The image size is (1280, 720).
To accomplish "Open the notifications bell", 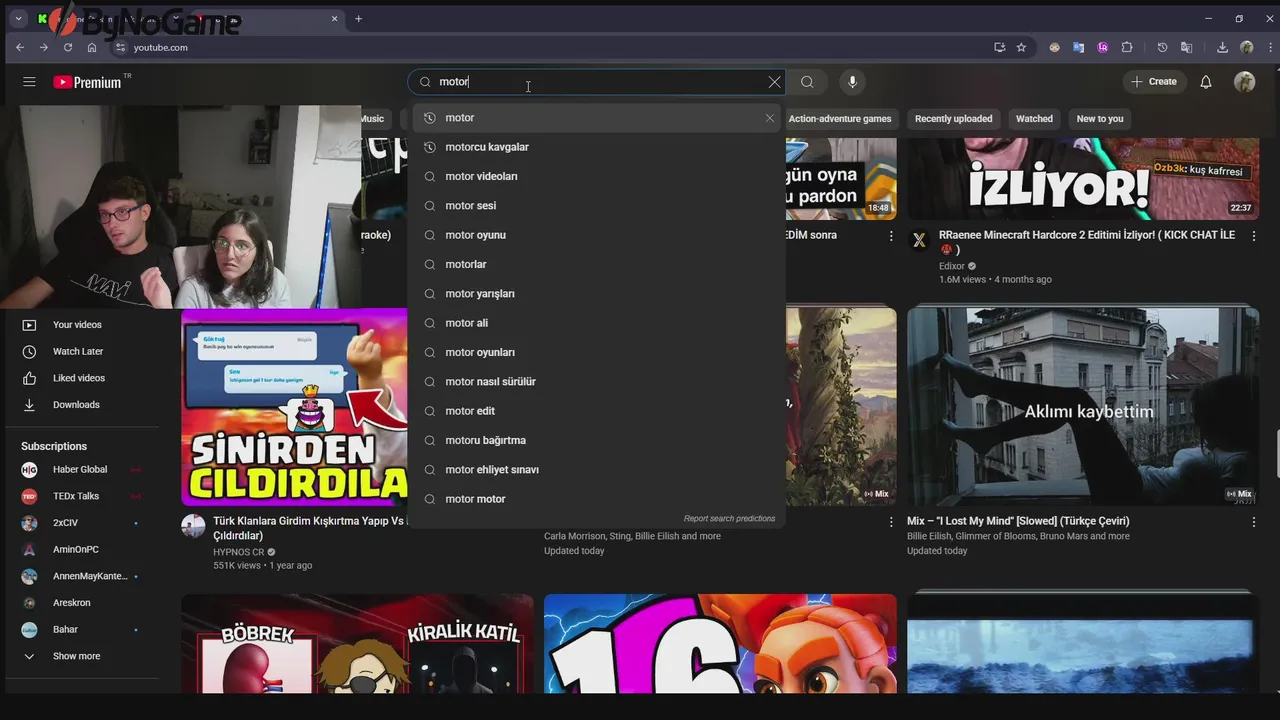I will [x=1206, y=82].
